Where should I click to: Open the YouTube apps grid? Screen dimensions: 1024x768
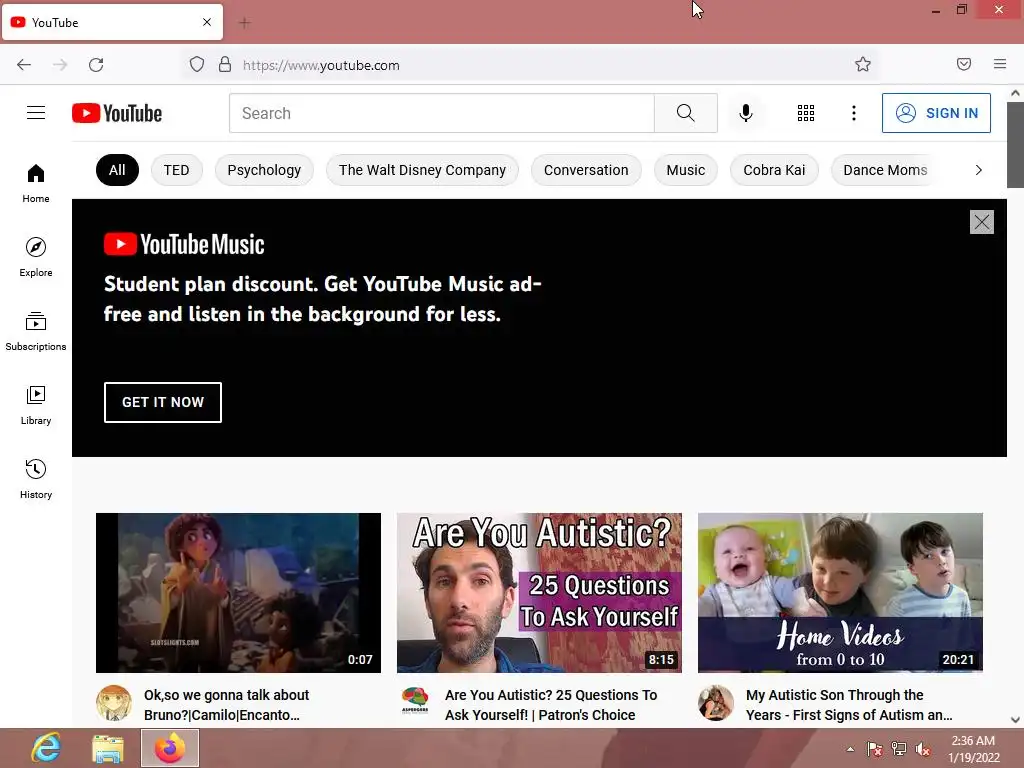coord(806,113)
